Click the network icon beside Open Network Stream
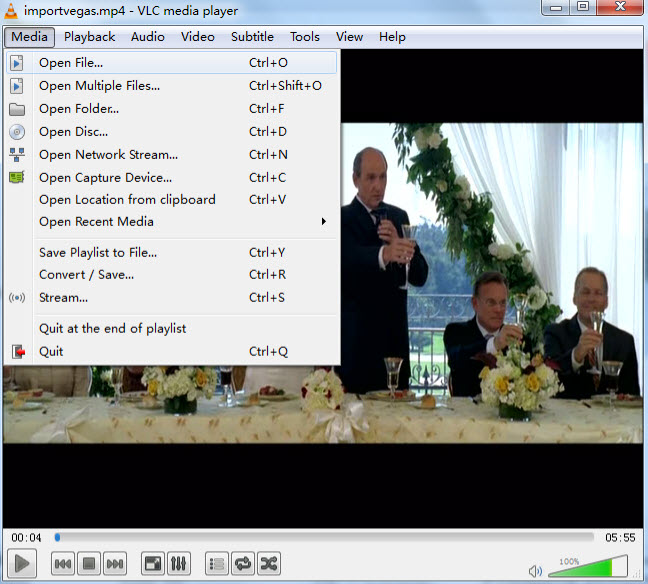 [x=17, y=155]
